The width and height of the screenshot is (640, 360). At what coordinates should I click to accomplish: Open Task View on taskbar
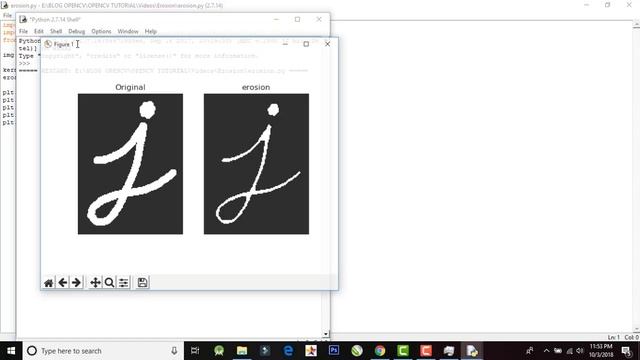coord(195,351)
